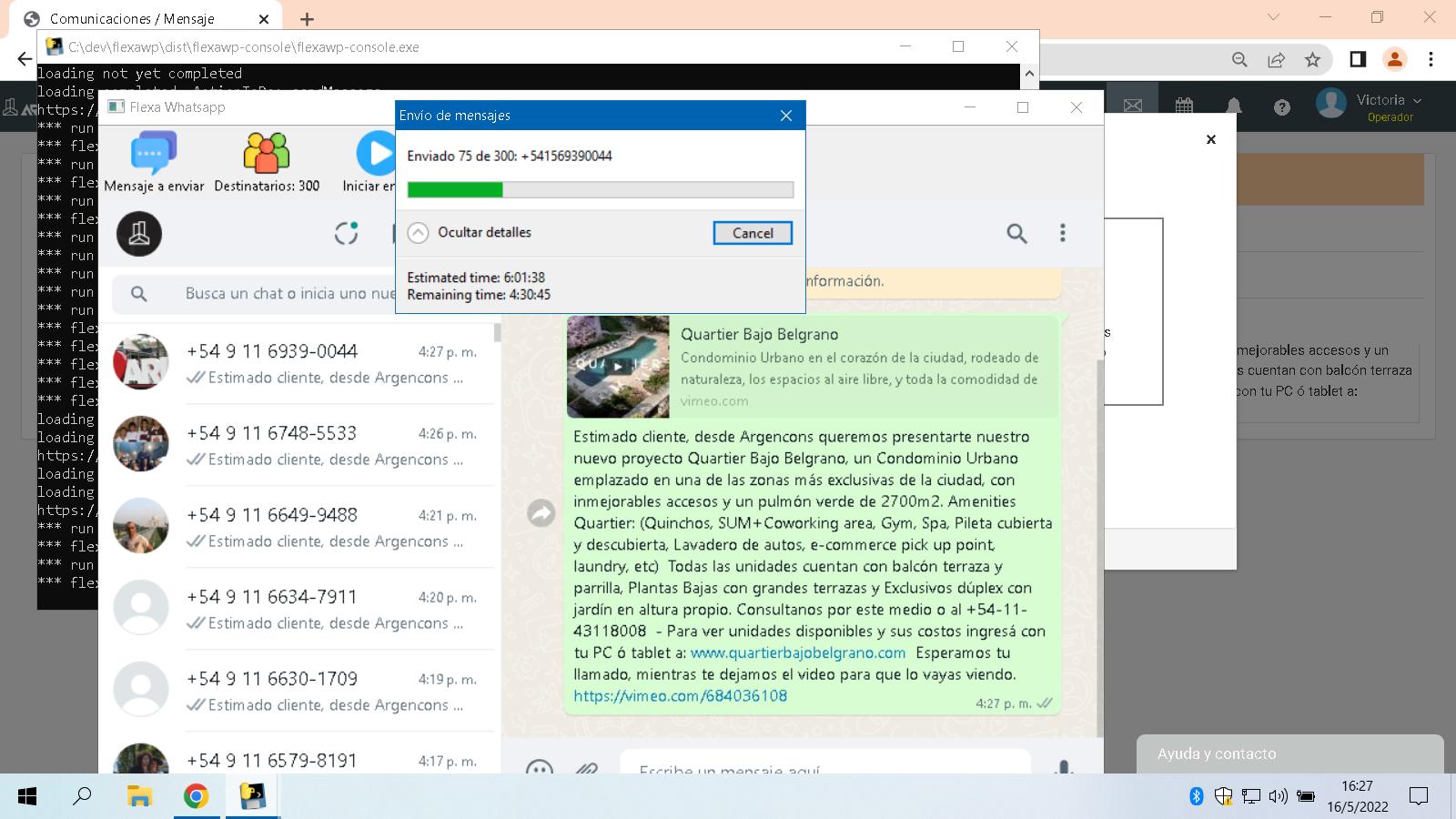Open chat with +54 9 11 6634-7911

(300, 609)
